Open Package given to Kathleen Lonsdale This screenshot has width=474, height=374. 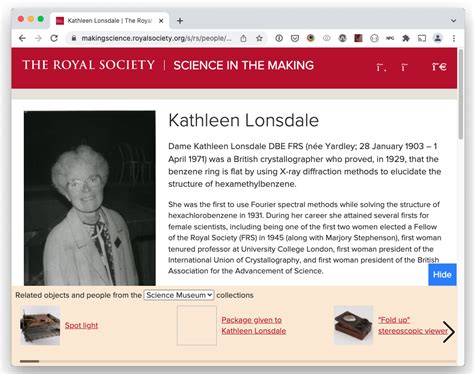pos(254,325)
